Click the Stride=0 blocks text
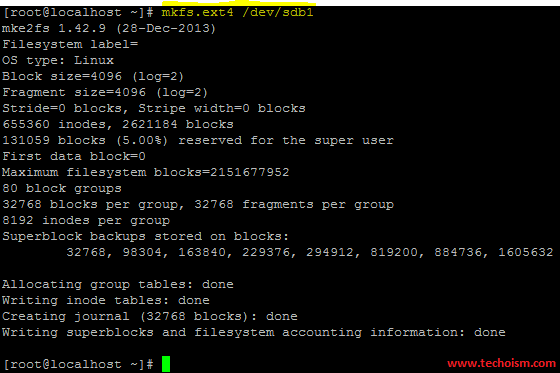This screenshot has height=373, width=560. (x=62, y=108)
